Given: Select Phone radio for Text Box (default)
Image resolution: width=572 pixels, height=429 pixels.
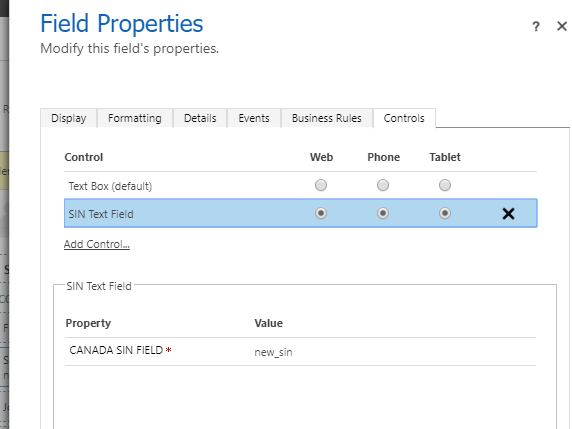Looking at the screenshot, I should pyautogui.click(x=383, y=185).
